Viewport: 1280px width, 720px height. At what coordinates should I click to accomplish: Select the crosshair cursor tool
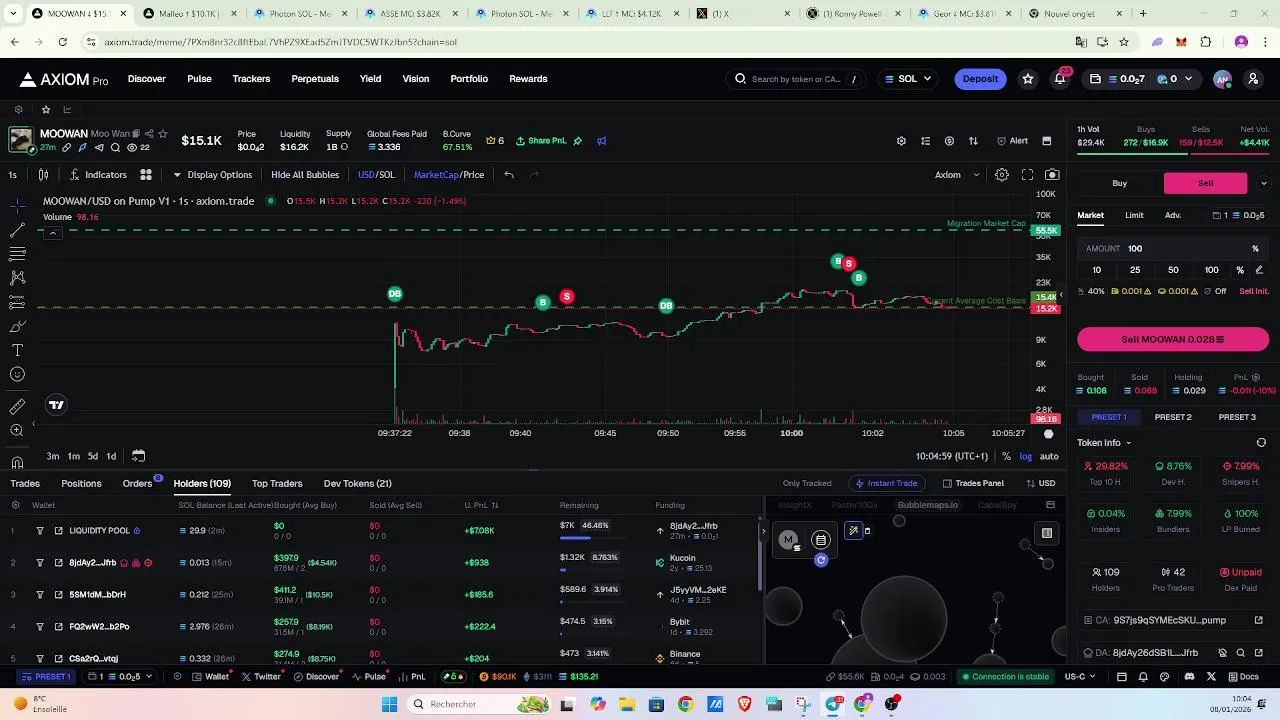pyautogui.click(x=17, y=205)
